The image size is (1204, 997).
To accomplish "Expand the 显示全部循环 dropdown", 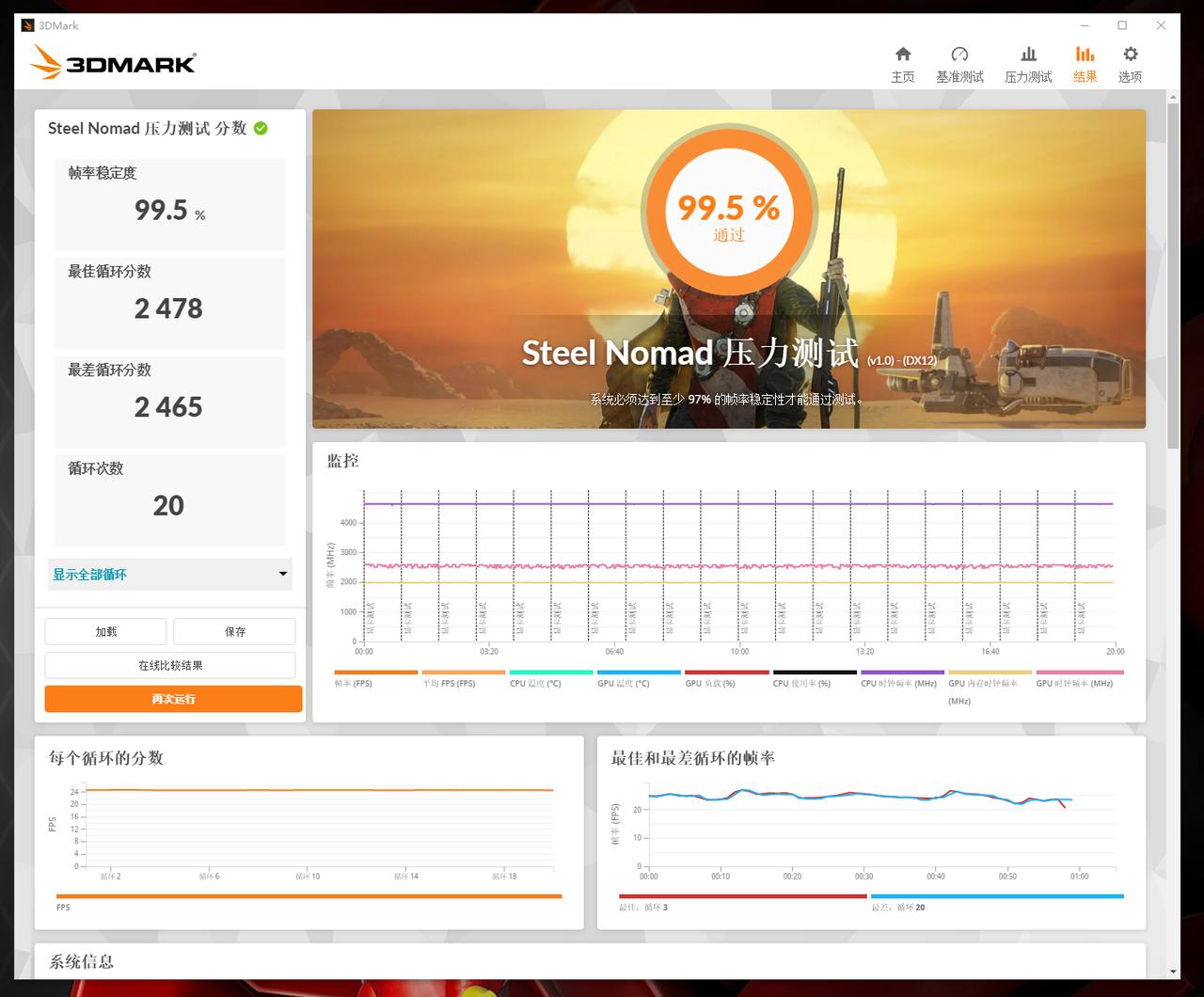I will (170, 574).
